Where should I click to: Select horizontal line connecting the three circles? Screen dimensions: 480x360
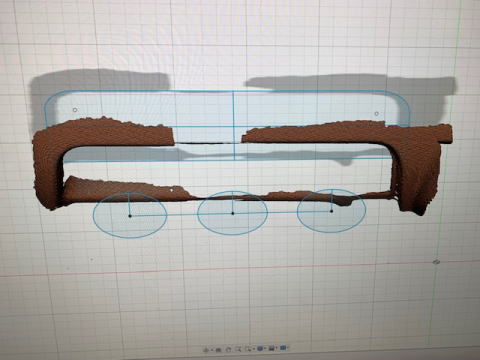231,214
